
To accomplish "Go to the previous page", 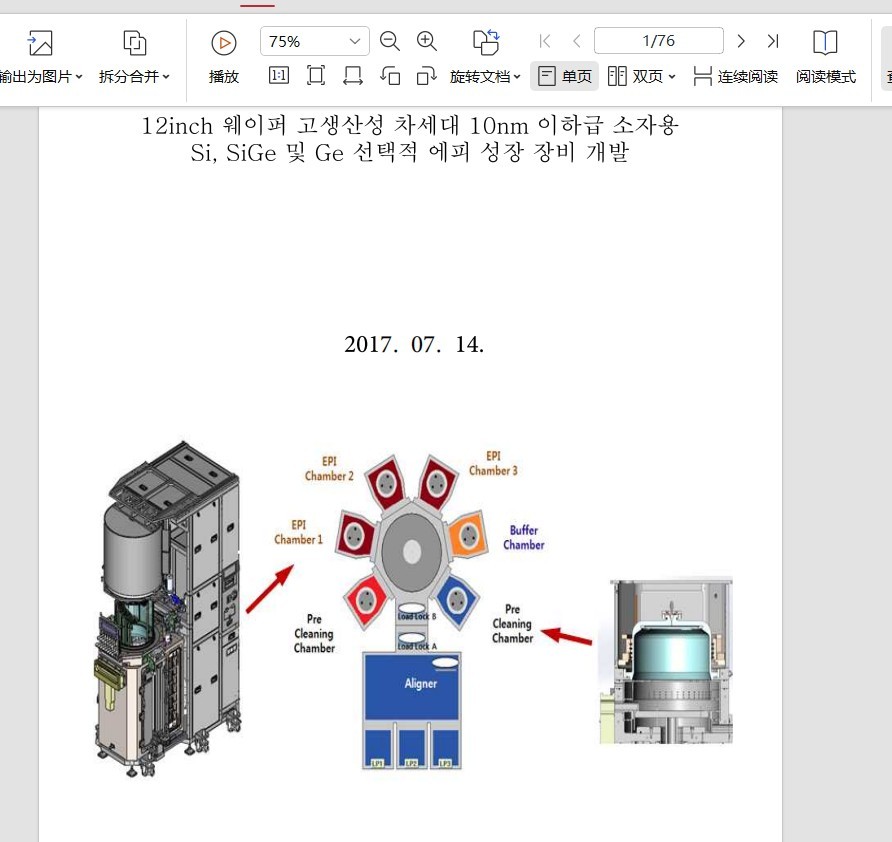I will point(577,41).
